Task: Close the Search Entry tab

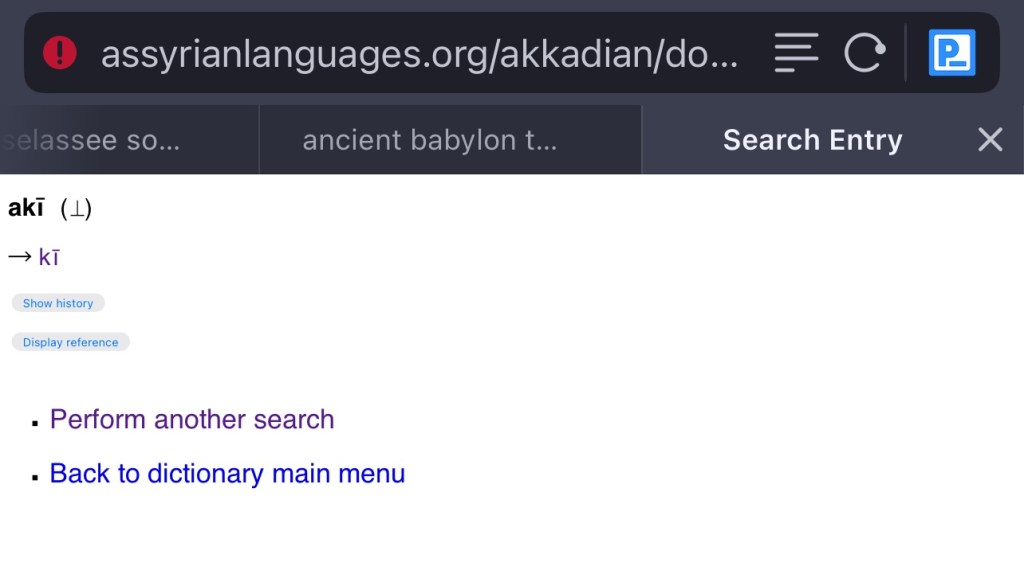Action: coord(990,140)
